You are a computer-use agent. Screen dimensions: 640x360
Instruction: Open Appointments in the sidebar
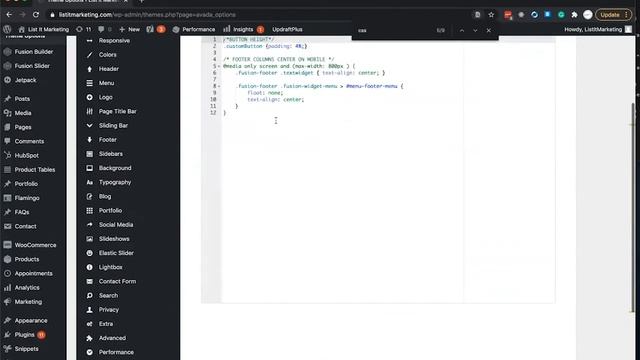(33, 273)
